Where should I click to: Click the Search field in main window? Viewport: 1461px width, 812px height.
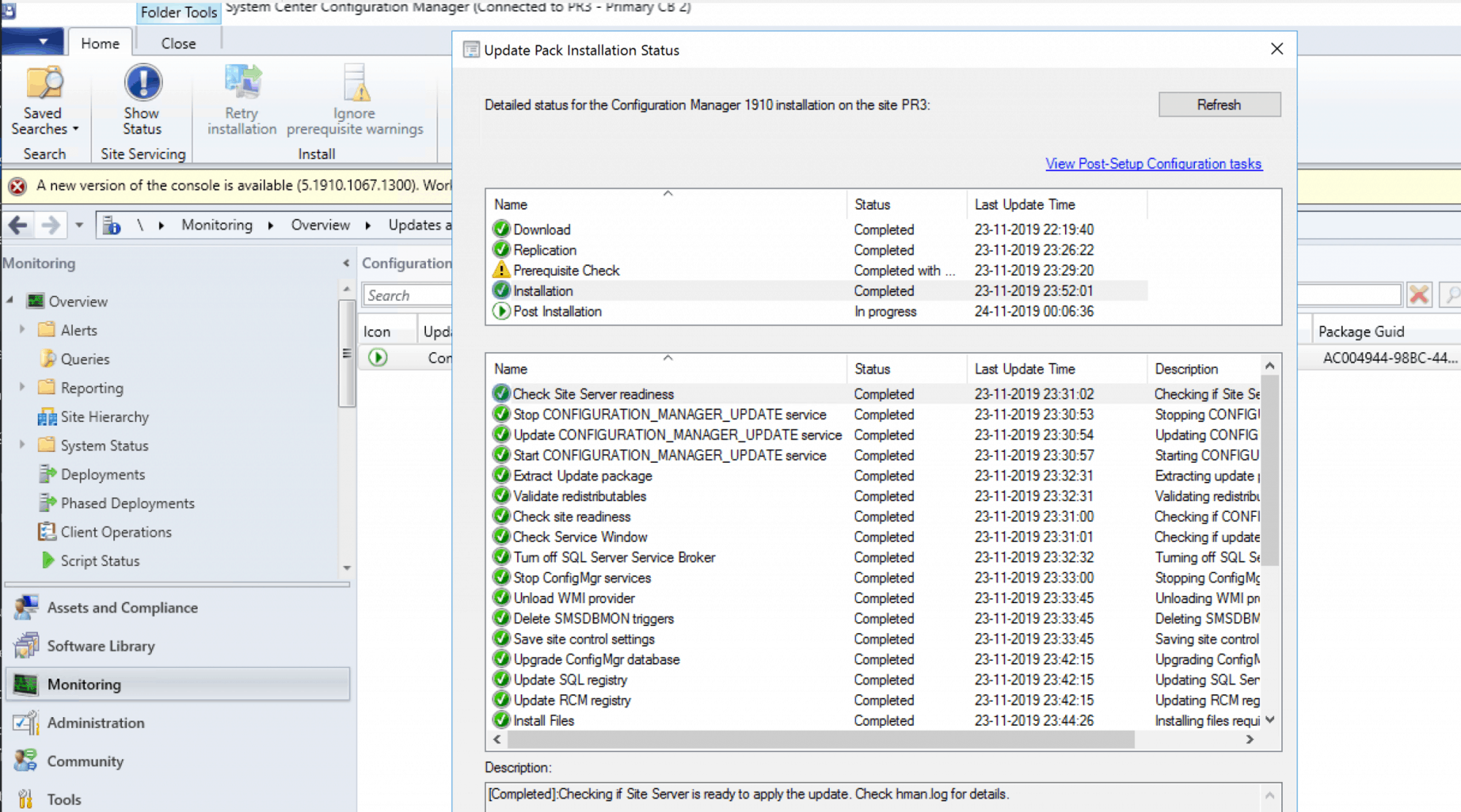pos(407,295)
